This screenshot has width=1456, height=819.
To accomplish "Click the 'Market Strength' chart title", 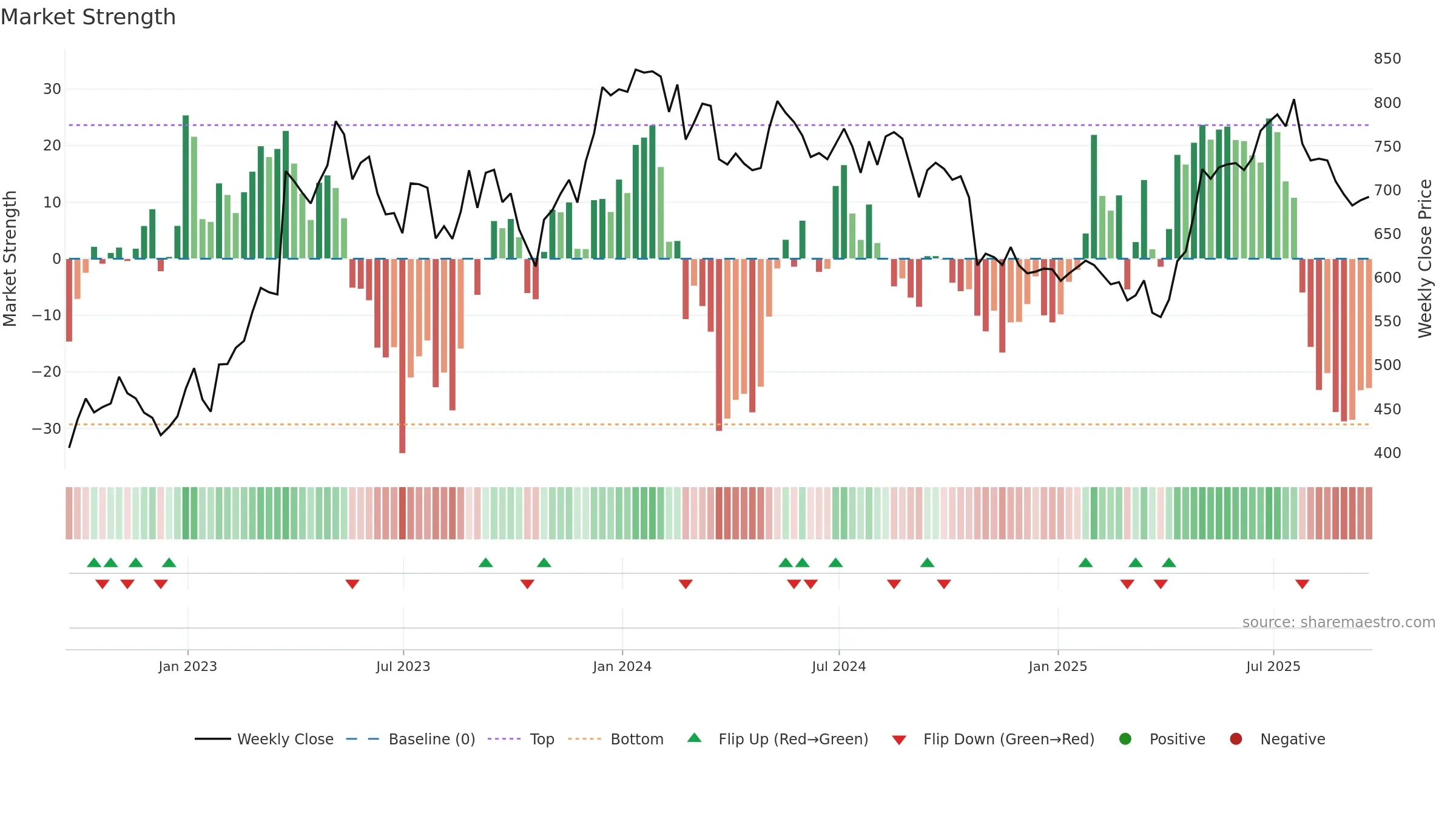I will tap(88, 17).
